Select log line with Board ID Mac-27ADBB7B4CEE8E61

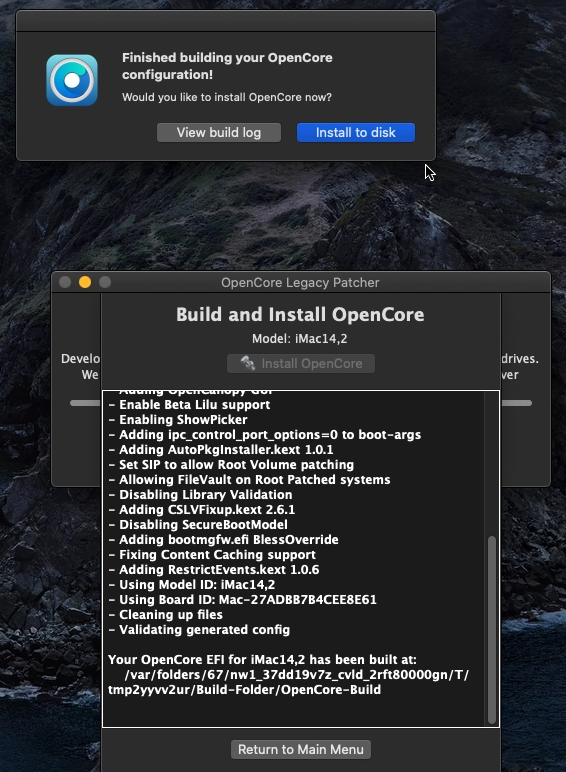243,600
